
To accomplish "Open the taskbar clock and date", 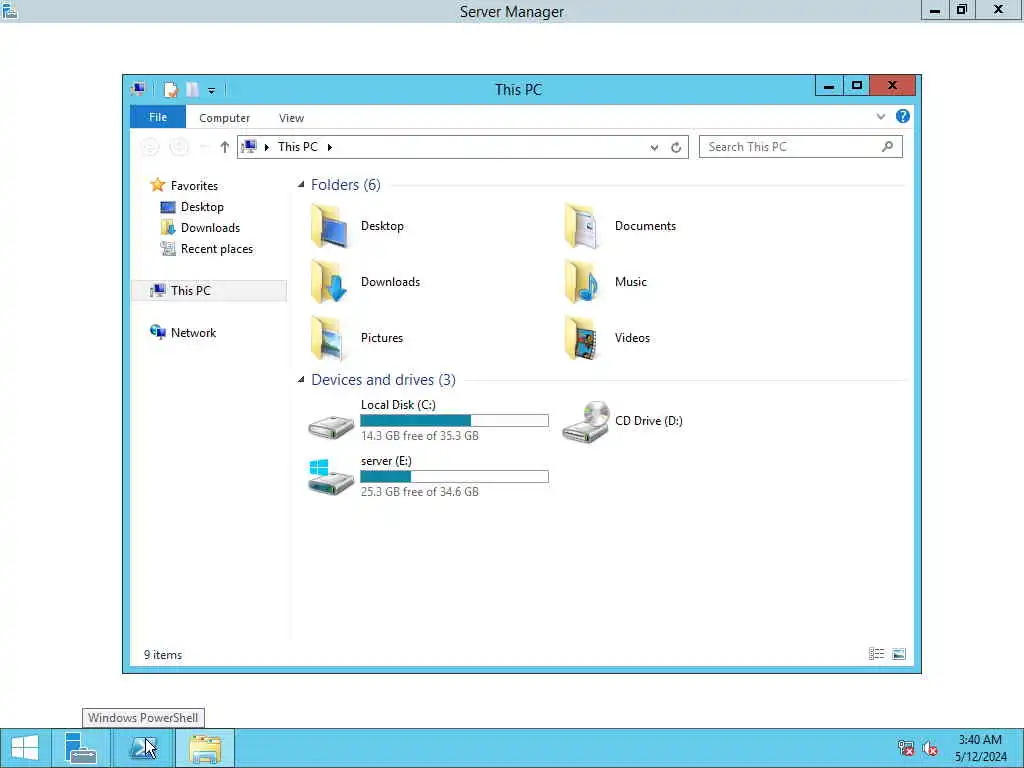I will 980,748.
